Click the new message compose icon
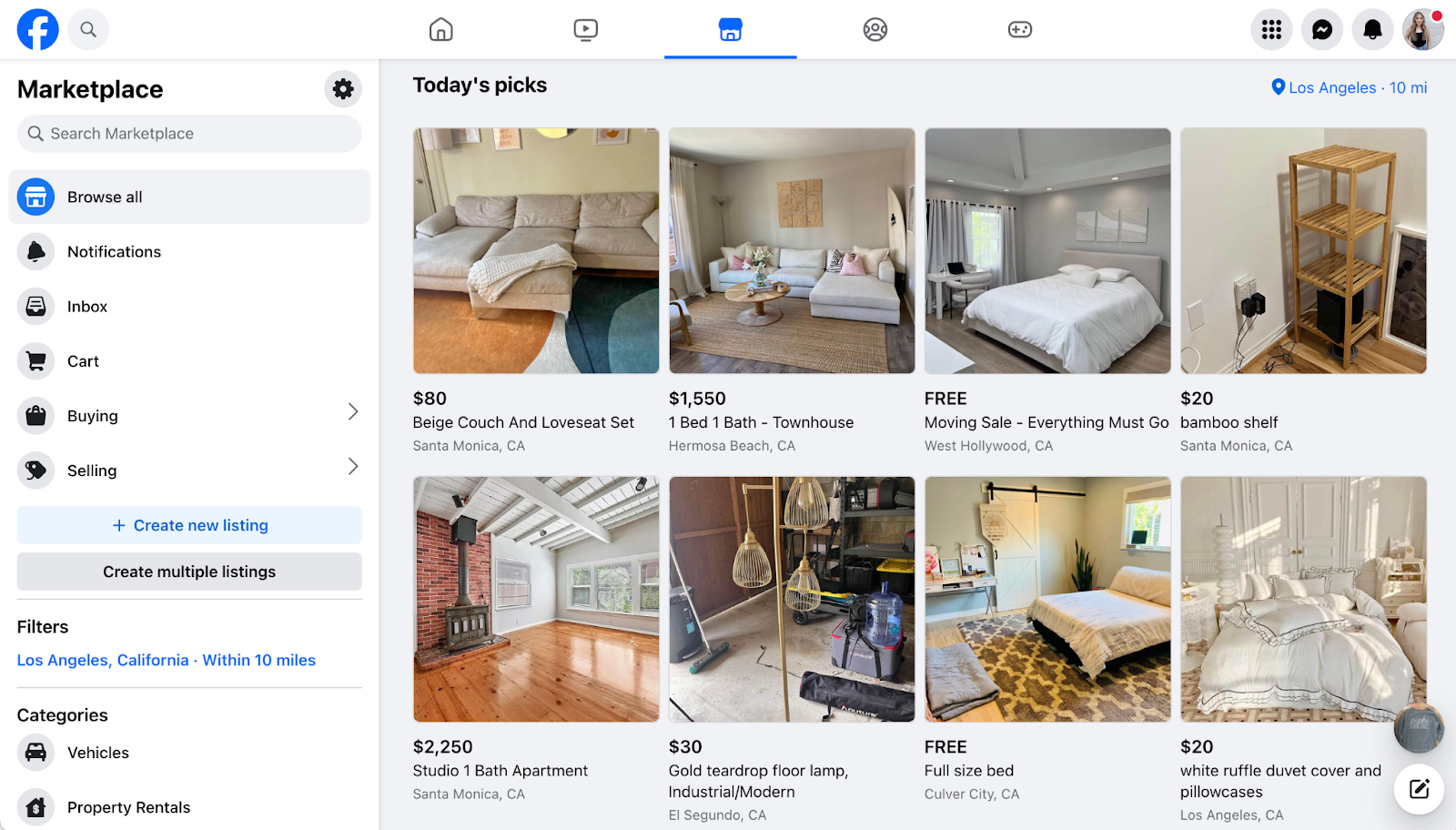1456x830 pixels. pos(1419,789)
